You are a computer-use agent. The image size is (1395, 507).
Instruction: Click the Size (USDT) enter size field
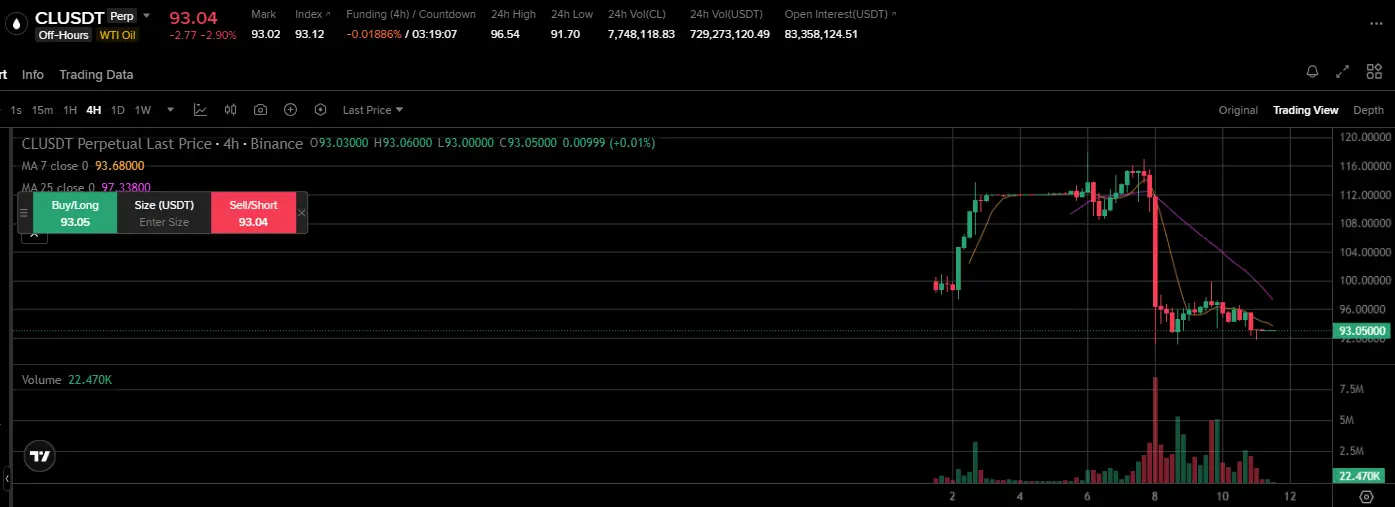pos(164,213)
